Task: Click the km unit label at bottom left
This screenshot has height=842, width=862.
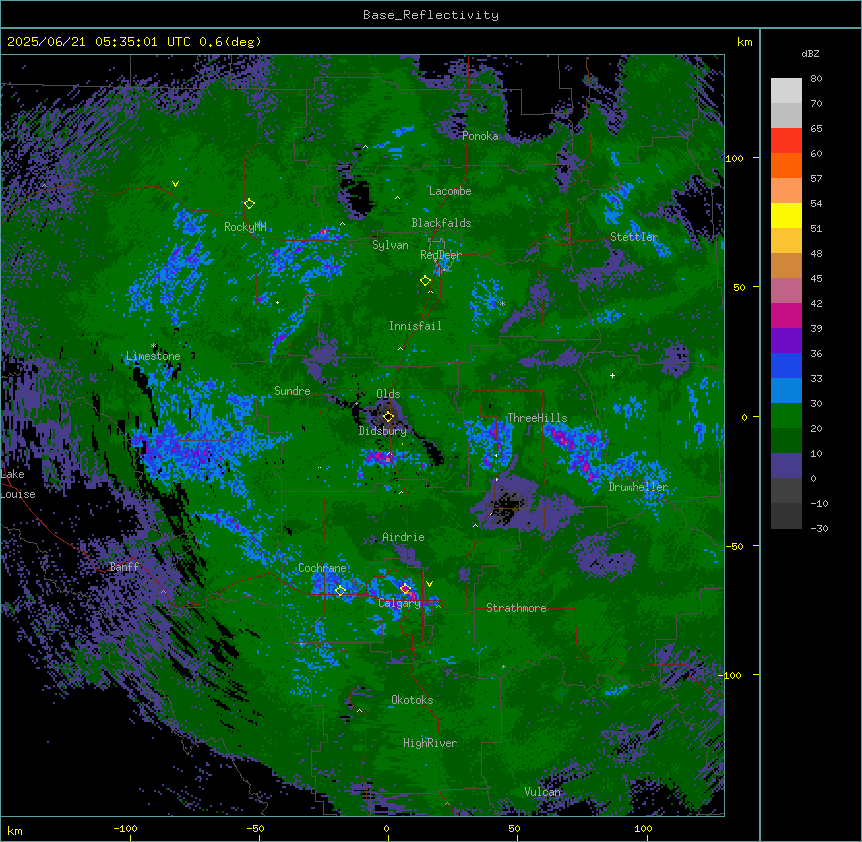Action: (15, 830)
